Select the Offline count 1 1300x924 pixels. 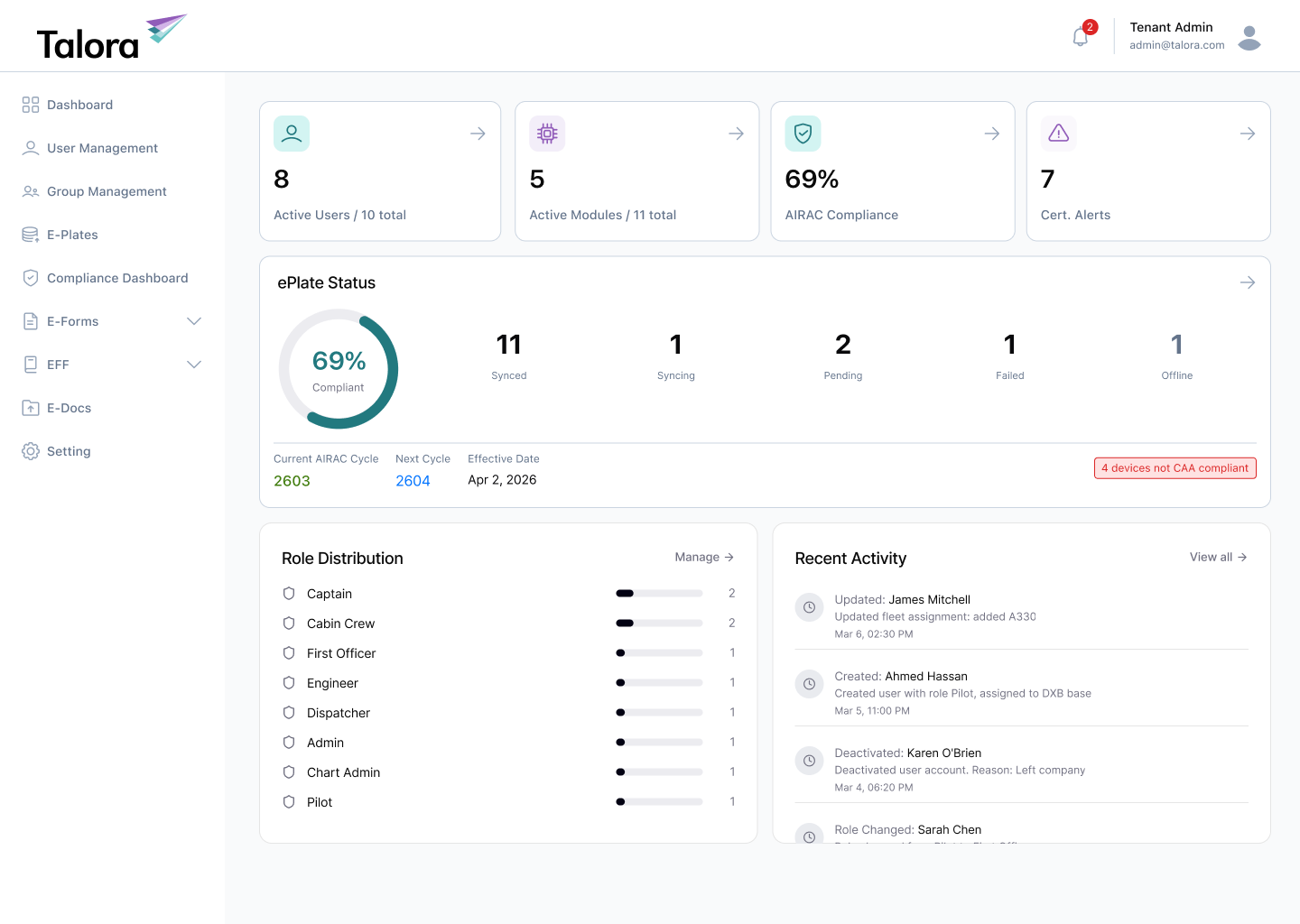(x=1177, y=345)
